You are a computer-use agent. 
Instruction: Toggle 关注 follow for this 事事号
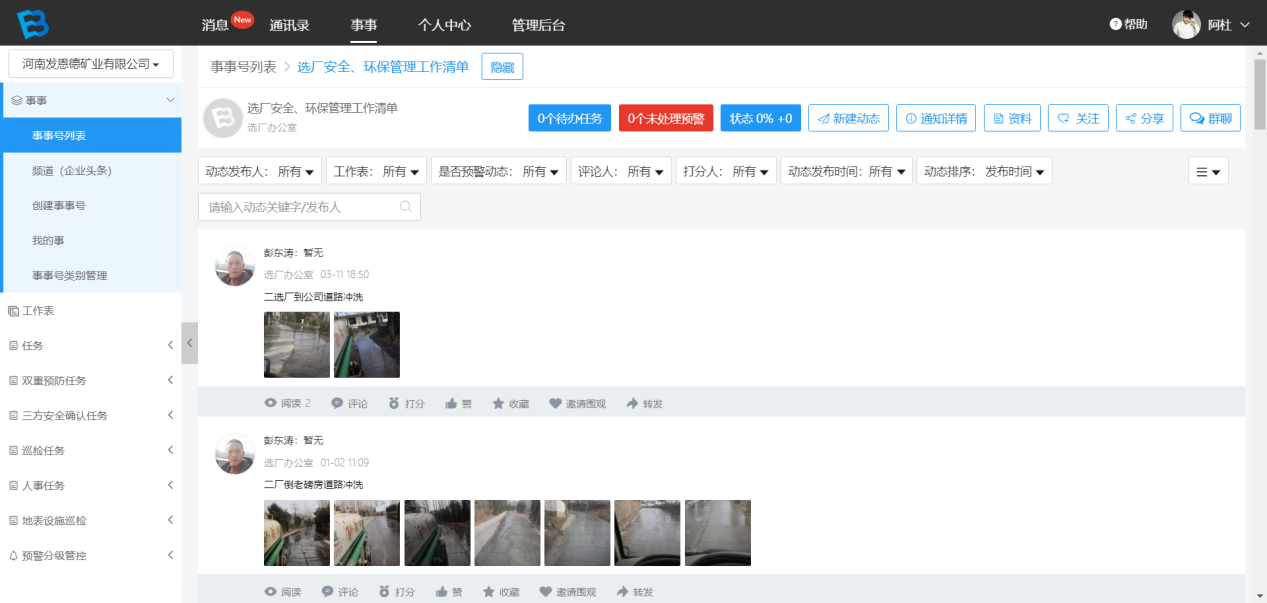pos(1078,118)
